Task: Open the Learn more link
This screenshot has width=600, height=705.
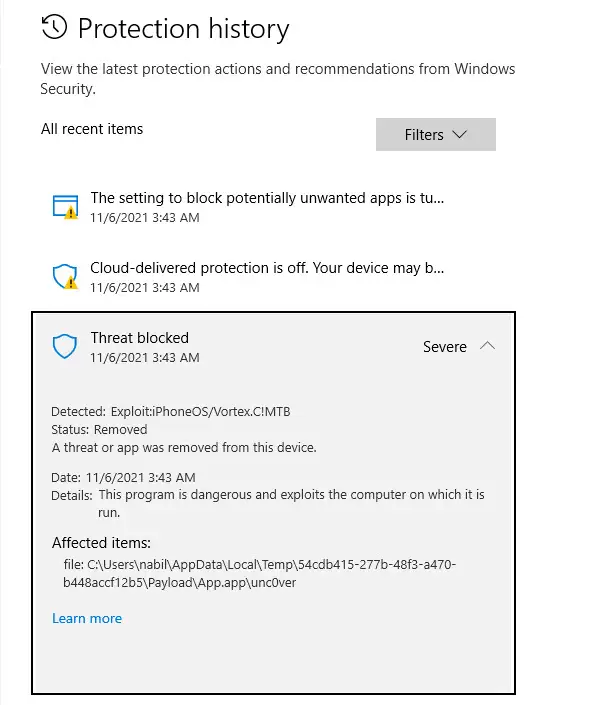Action: point(87,618)
